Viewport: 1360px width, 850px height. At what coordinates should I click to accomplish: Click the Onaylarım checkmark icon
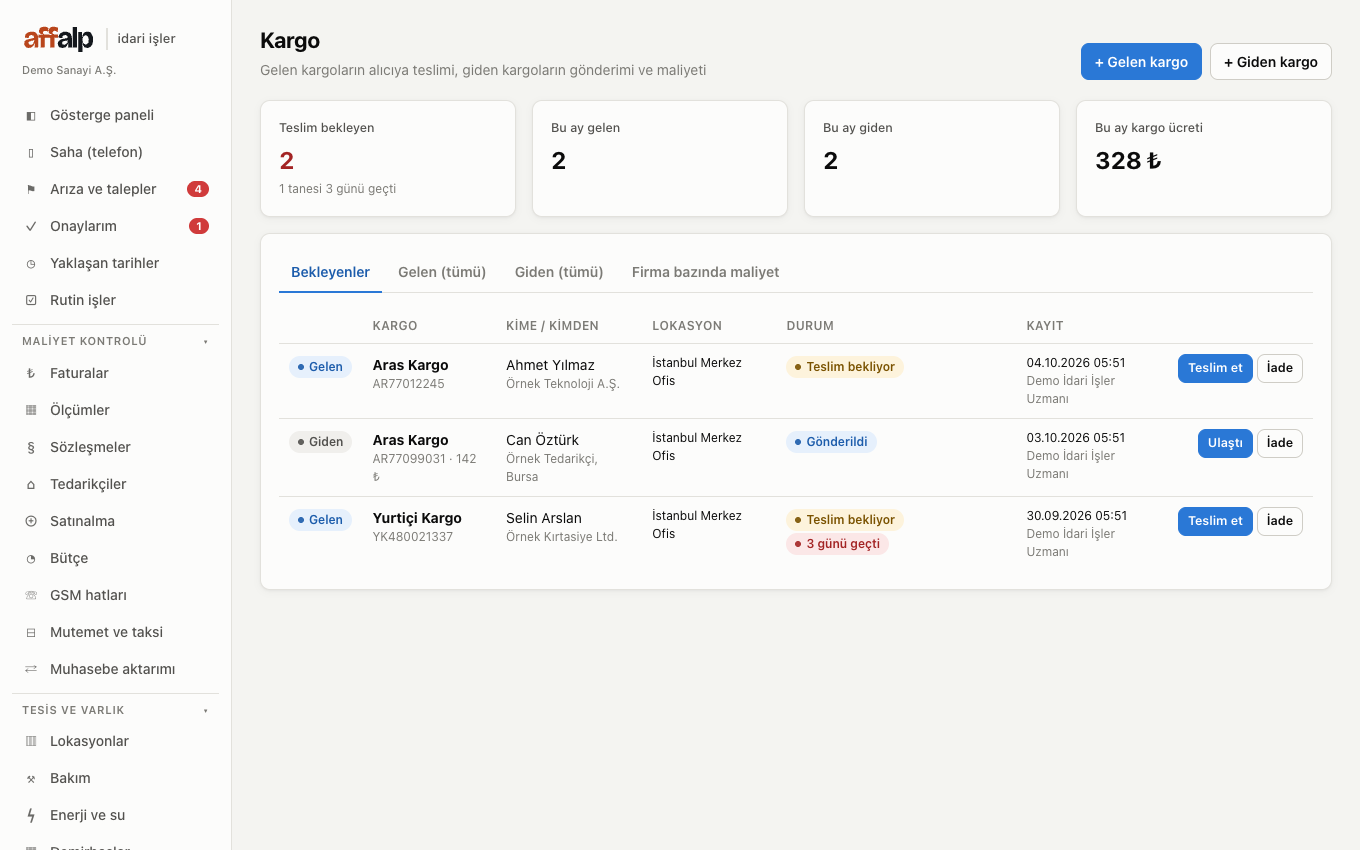pos(31,226)
